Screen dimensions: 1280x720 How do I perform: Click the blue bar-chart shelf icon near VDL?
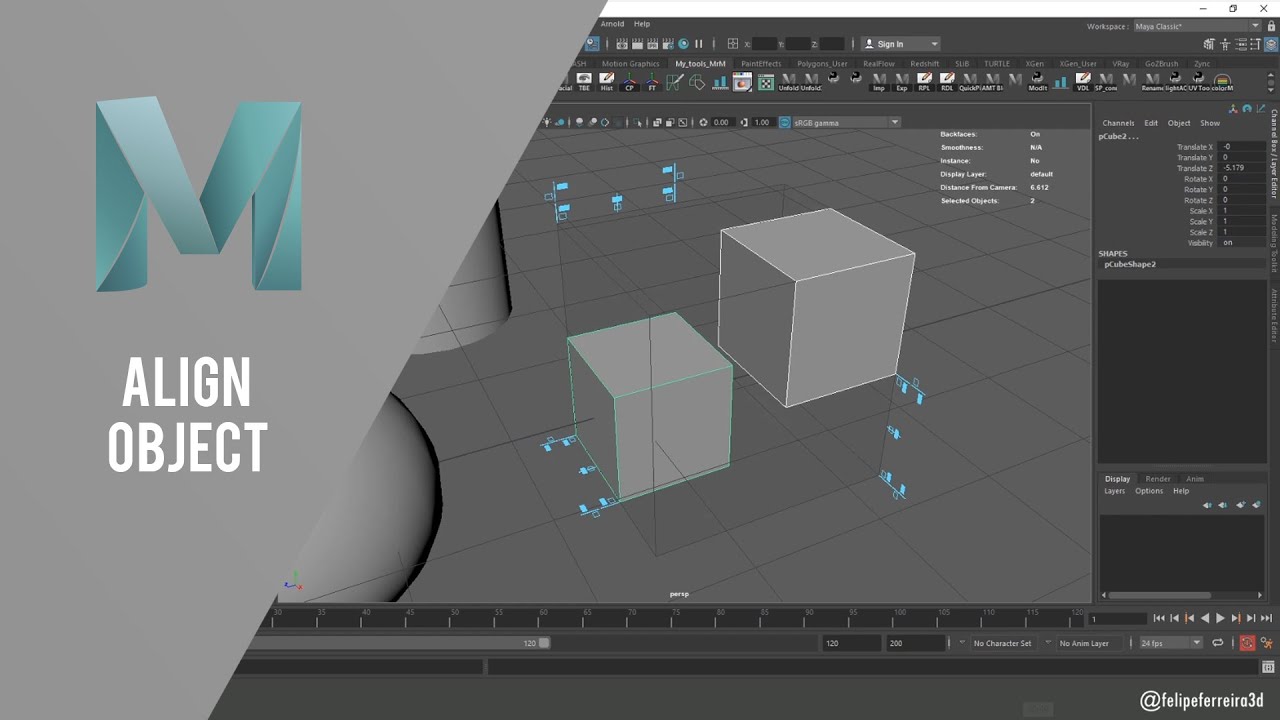[x=1061, y=81]
